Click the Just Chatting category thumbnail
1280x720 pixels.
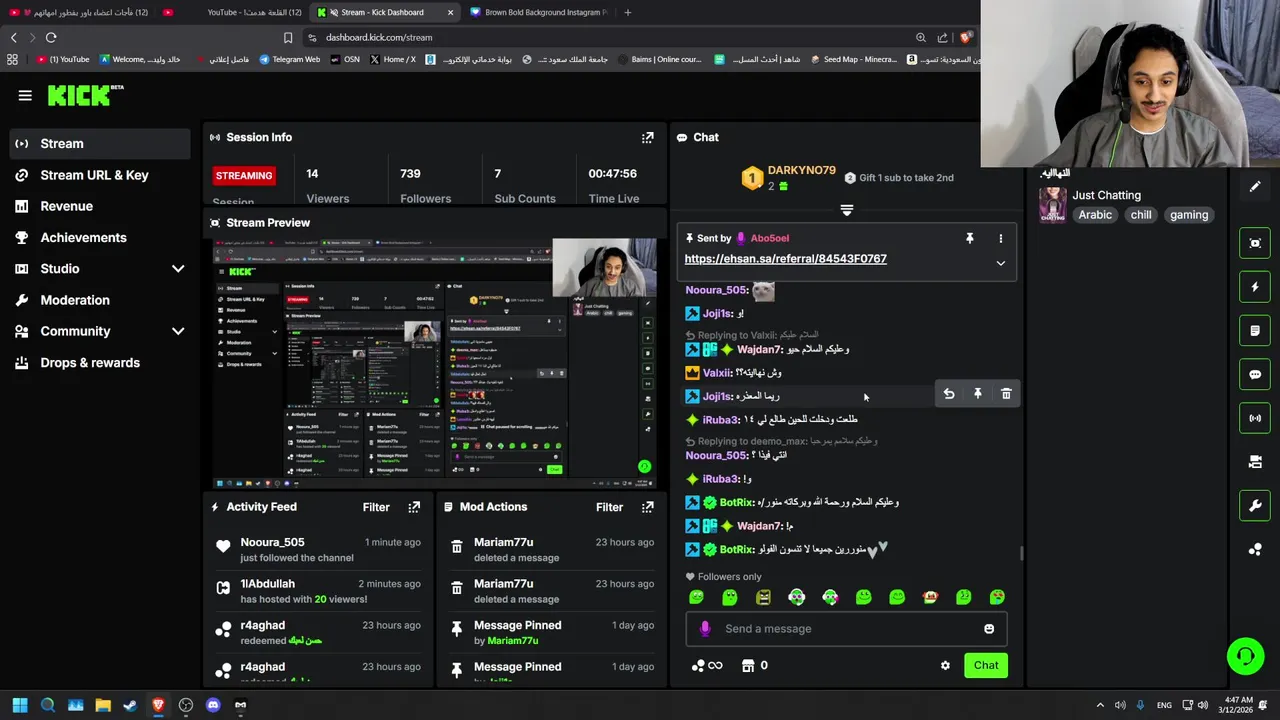pos(1052,205)
